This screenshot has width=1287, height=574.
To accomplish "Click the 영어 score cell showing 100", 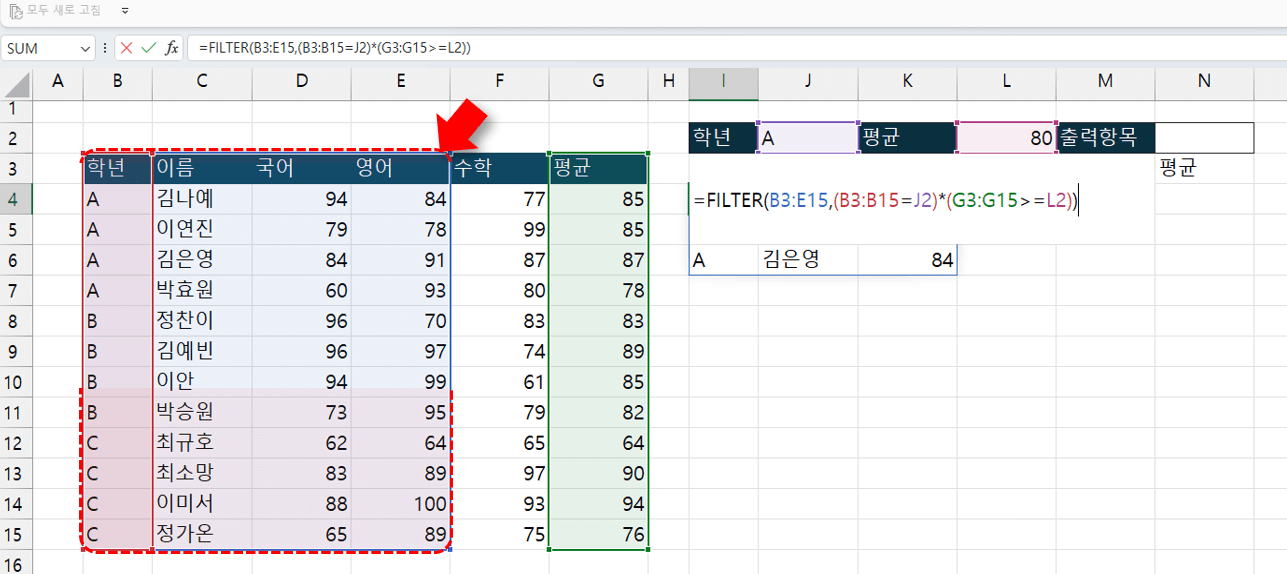I will [x=400, y=503].
